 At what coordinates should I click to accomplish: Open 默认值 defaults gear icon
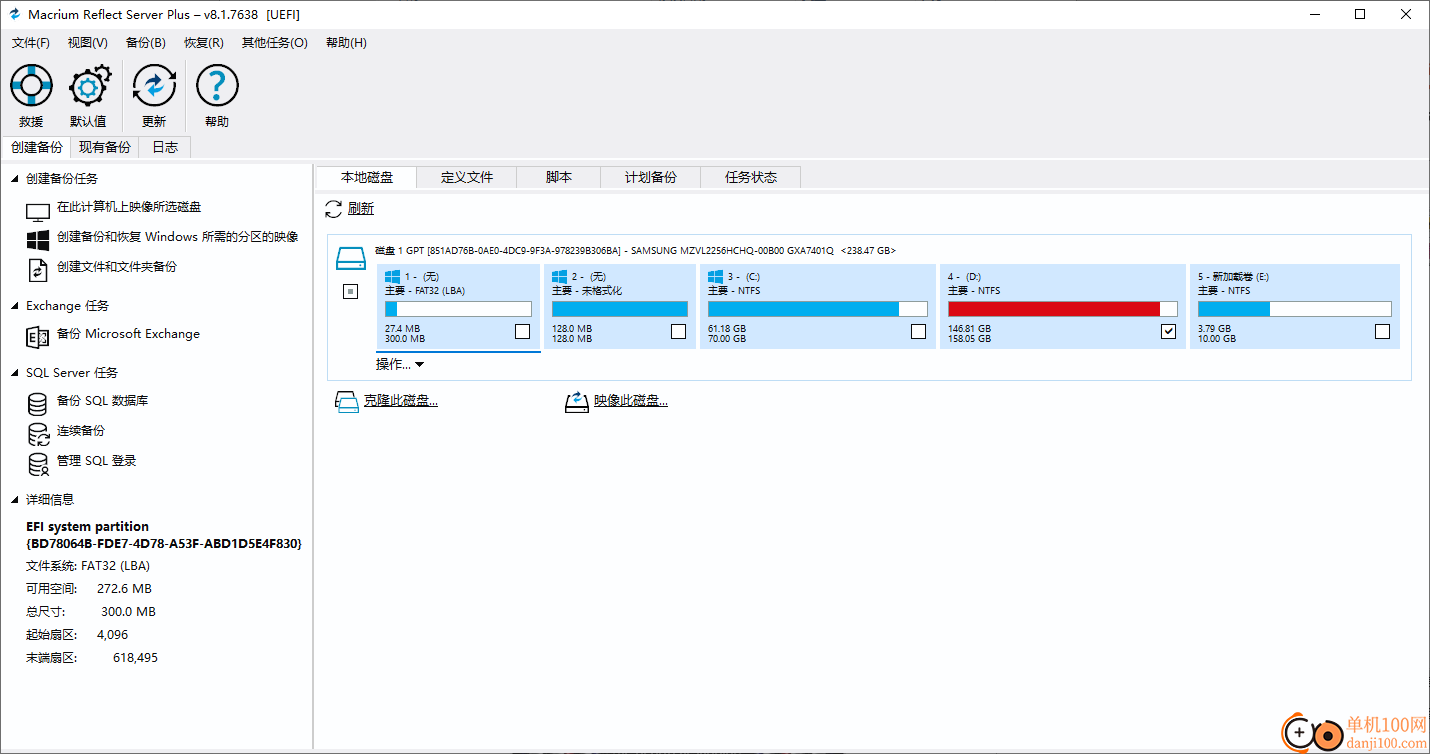[x=88, y=87]
